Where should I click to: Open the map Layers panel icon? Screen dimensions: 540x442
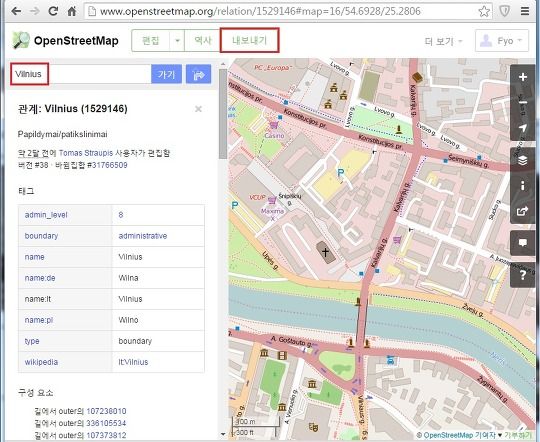click(x=522, y=161)
